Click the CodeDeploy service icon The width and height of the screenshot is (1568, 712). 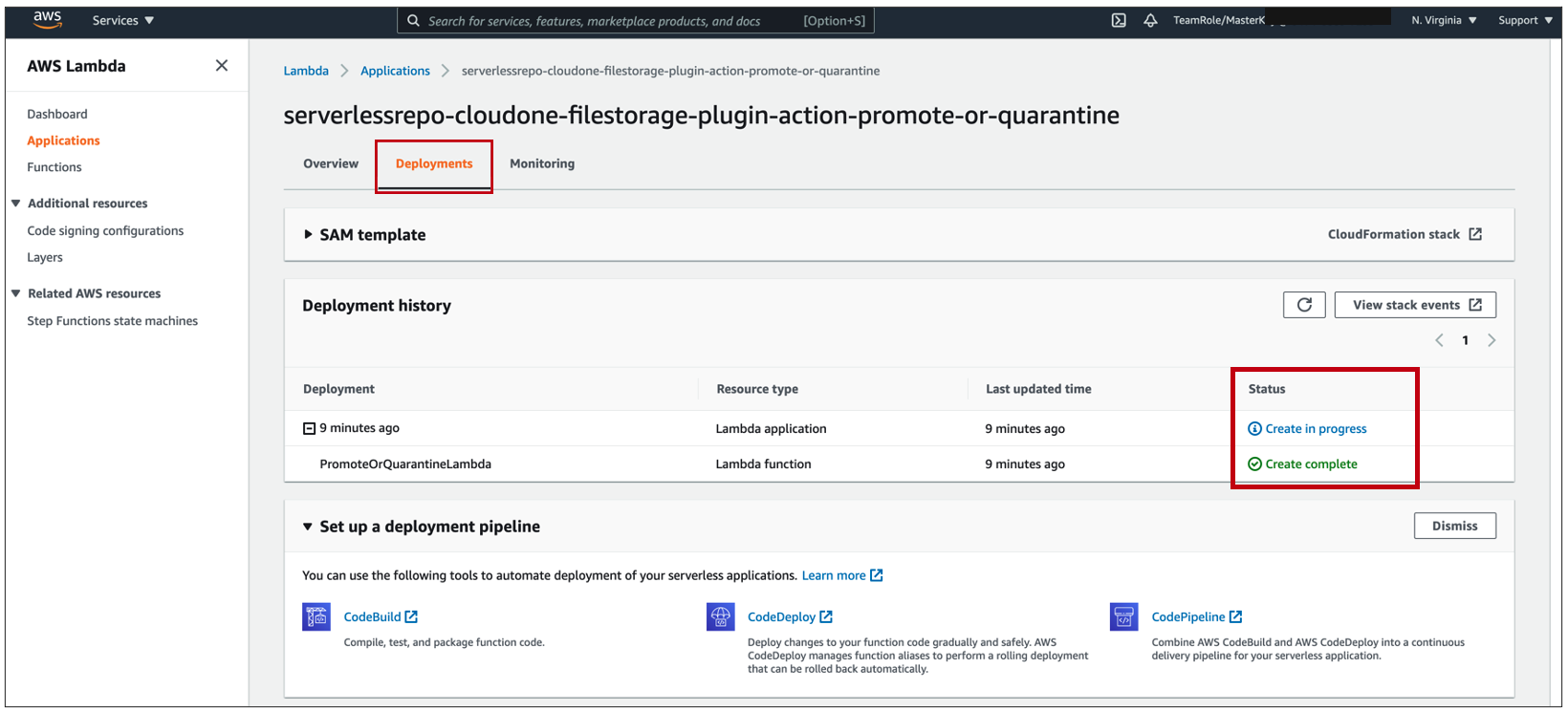click(x=721, y=616)
